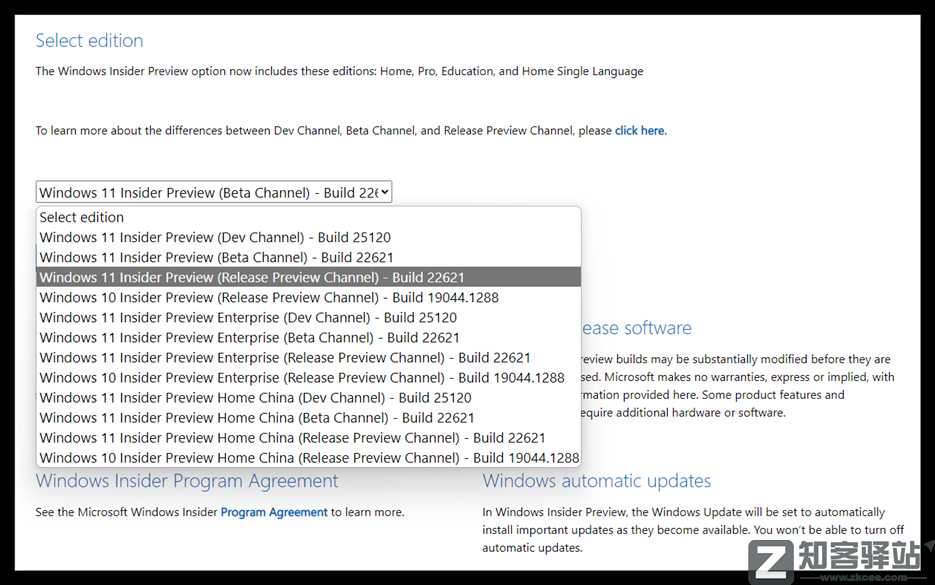The image size is (935, 585).
Task: Pick Windows 11 Enterprise Beta Channel Build 22621
Action: [249, 337]
